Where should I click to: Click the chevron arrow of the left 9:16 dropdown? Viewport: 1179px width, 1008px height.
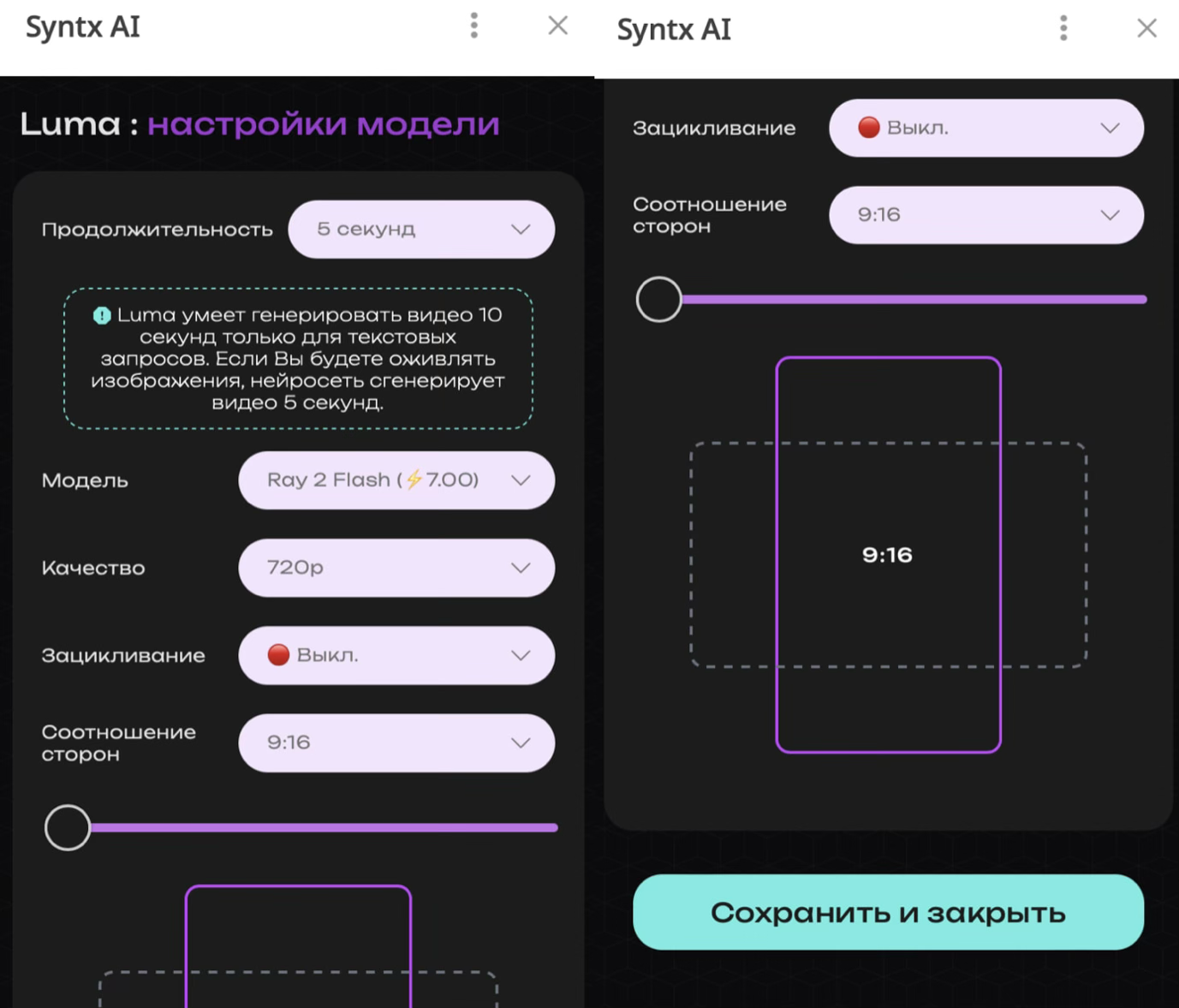[x=521, y=743]
